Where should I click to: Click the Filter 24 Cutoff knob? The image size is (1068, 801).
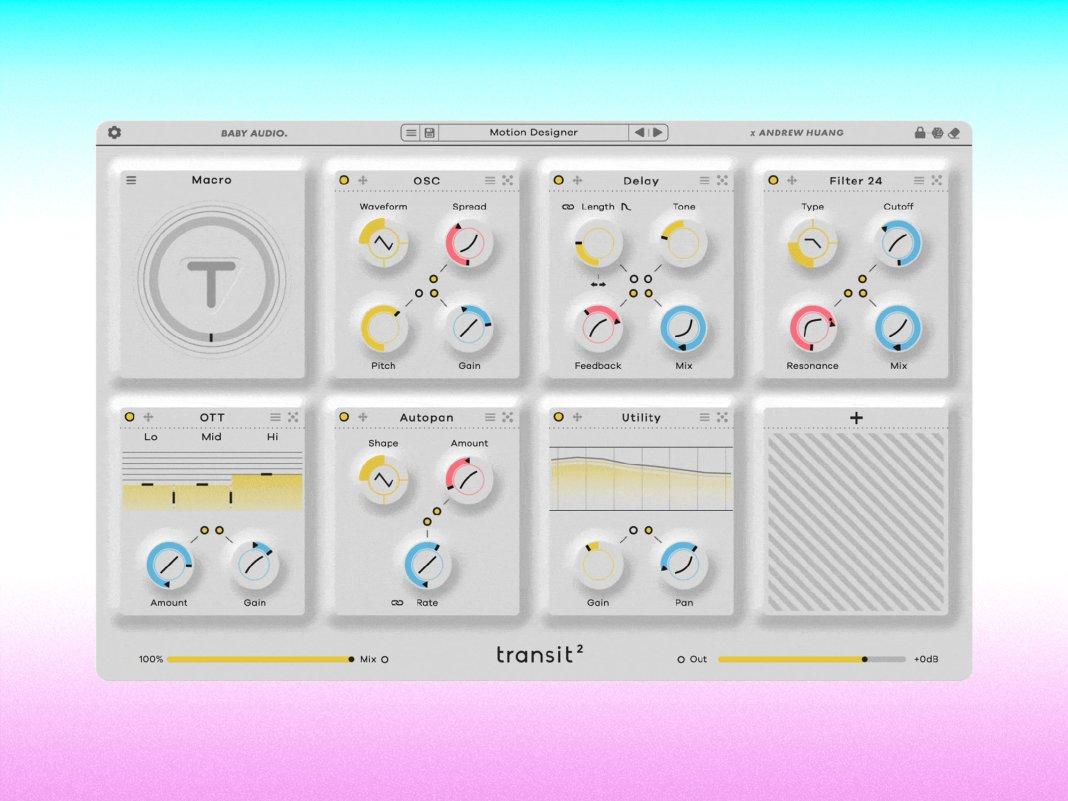(898, 242)
